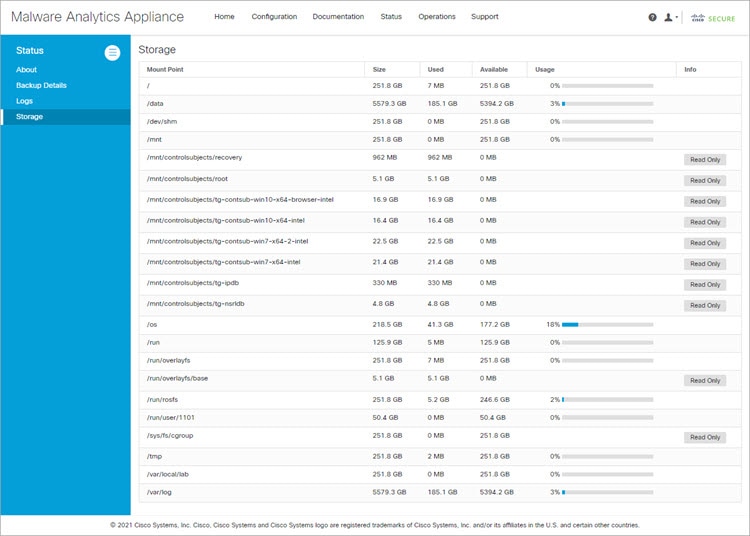Image resolution: width=750 pixels, height=536 pixels.
Task: Go to the Home menu
Action: [x=224, y=16]
